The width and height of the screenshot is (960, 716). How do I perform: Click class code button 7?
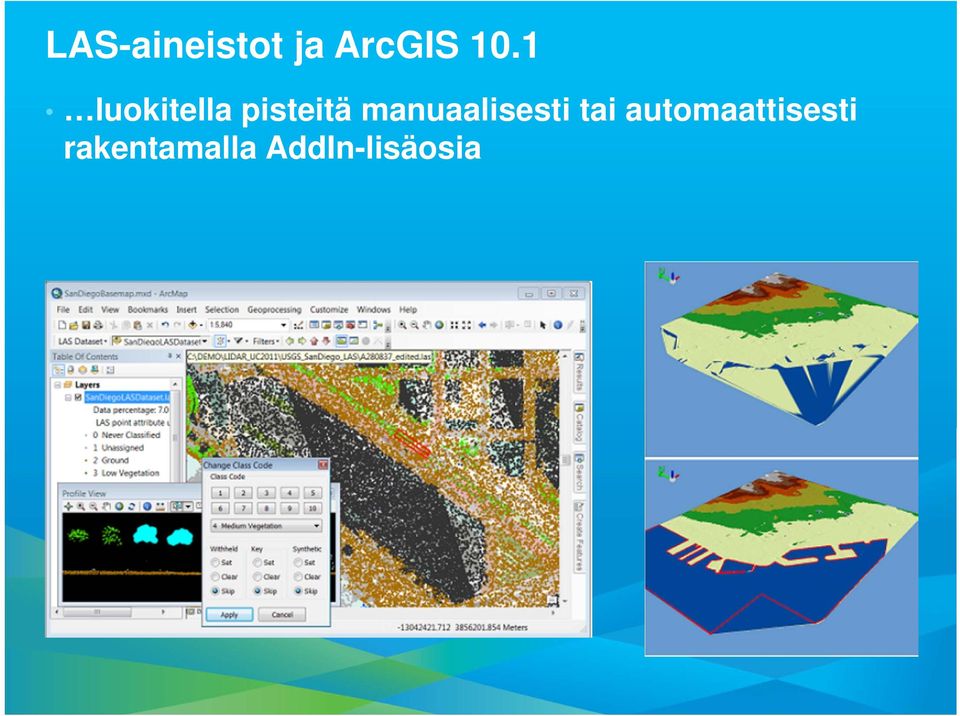243,508
